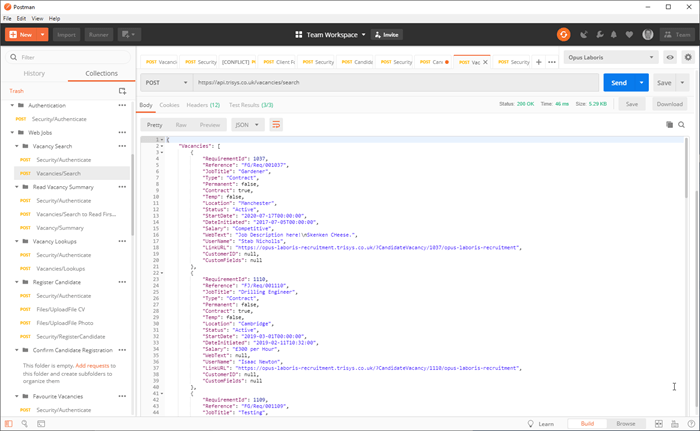Open Authentication folder three dots menu

click(x=122, y=105)
